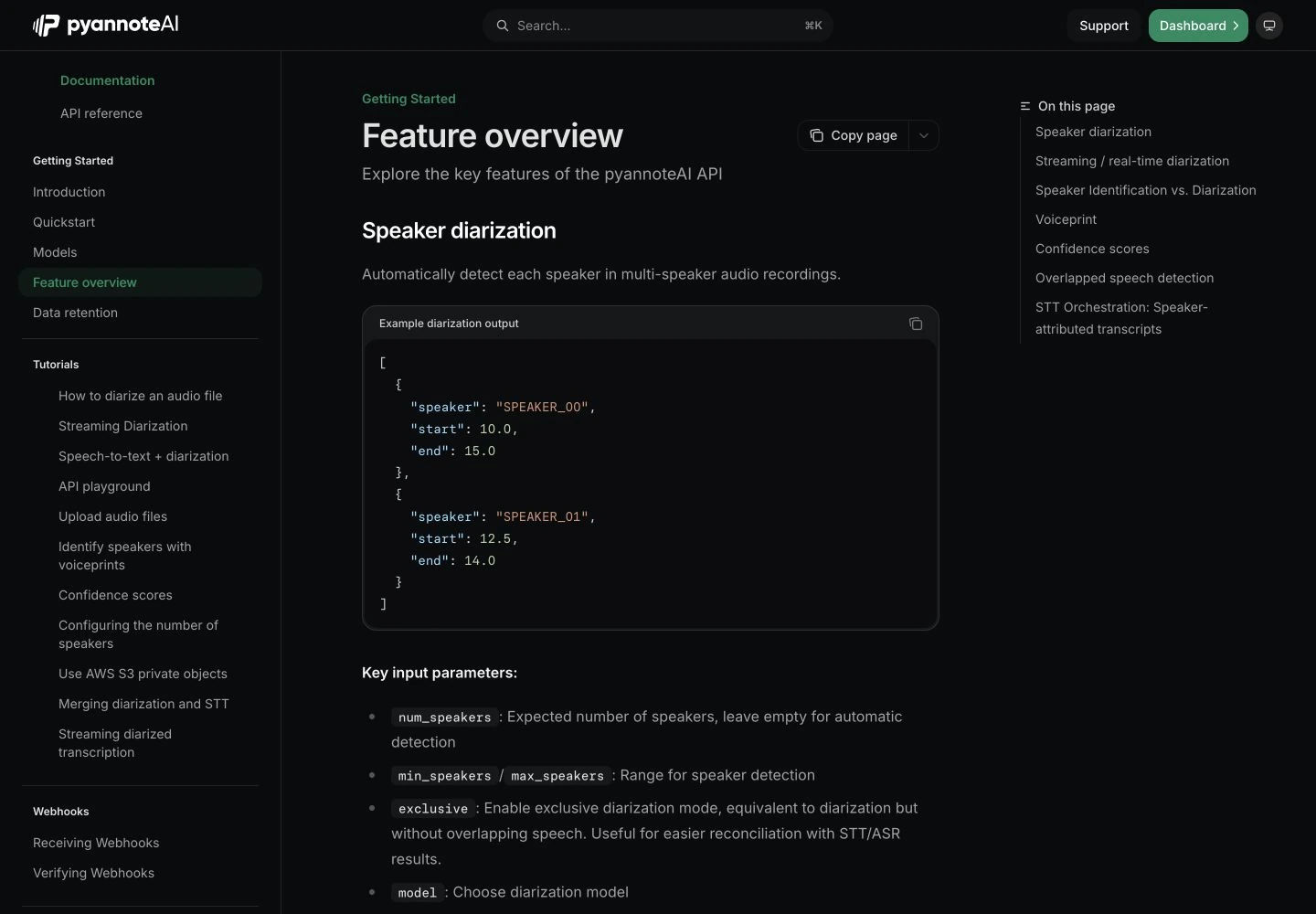
Task: Switch to the Documentation tab
Action: click(x=108, y=80)
